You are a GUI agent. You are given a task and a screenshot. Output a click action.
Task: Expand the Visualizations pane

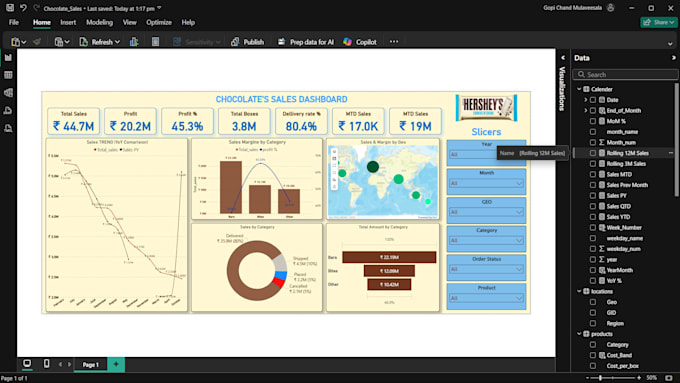[x=563, y=58]
